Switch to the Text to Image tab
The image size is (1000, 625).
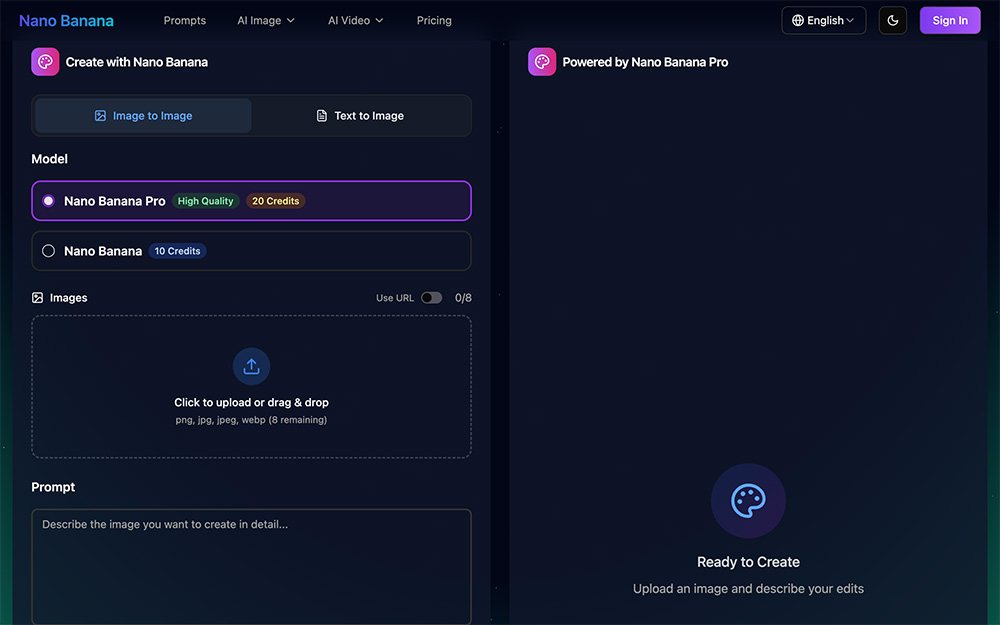(360, 115)
